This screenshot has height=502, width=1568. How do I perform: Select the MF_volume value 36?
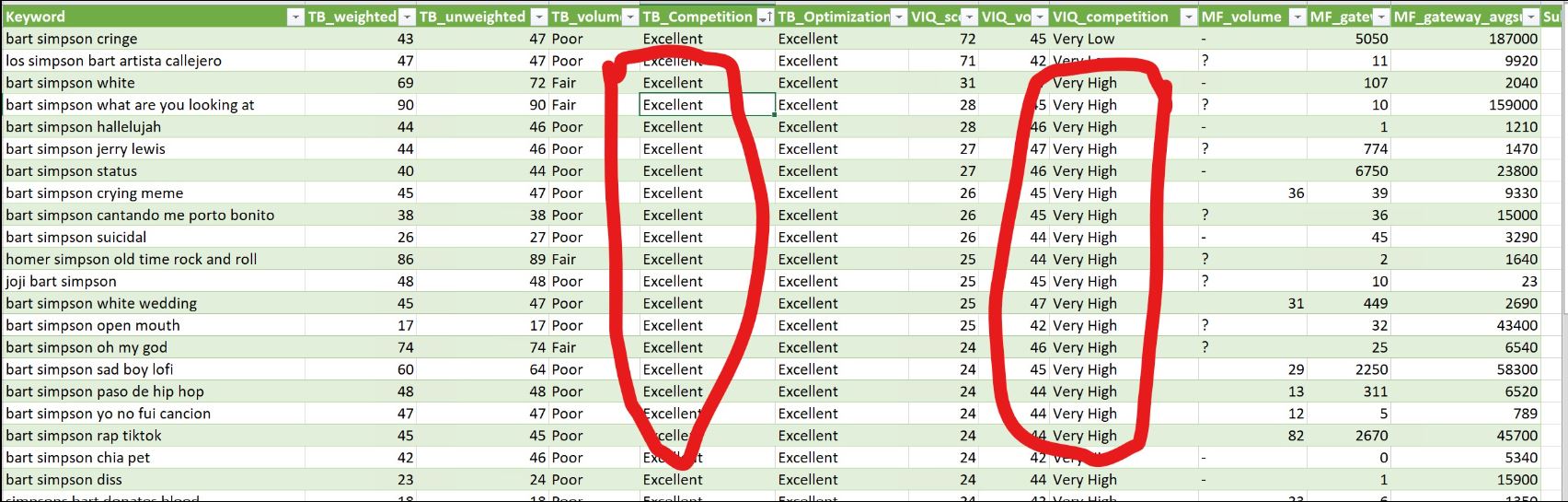click(1252, 193)
